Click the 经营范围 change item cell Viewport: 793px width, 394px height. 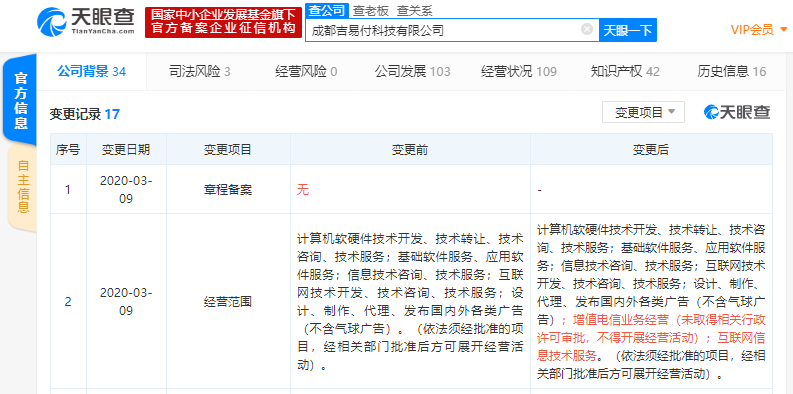228,302
